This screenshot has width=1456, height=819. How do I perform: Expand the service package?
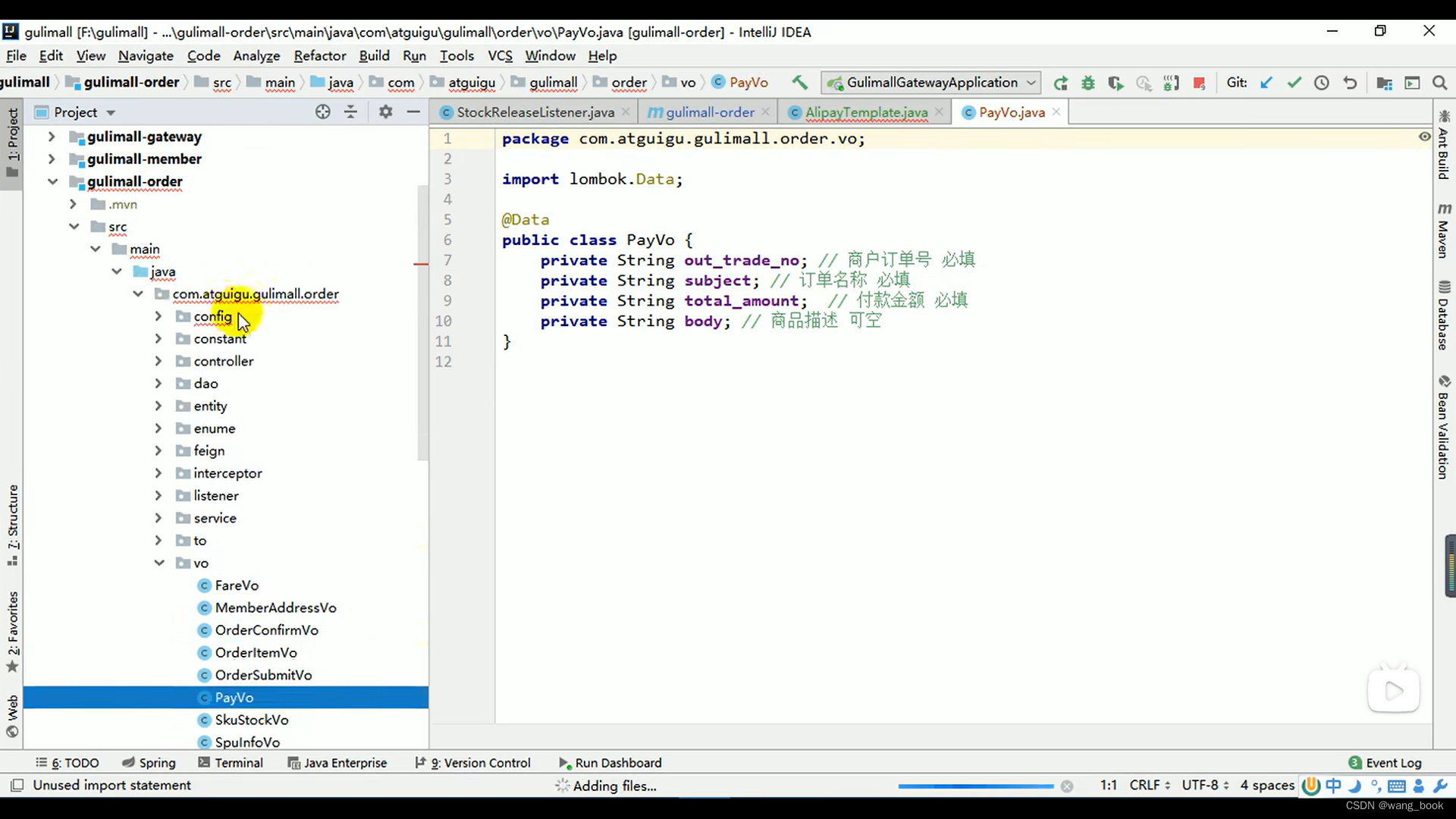point(158,518)
